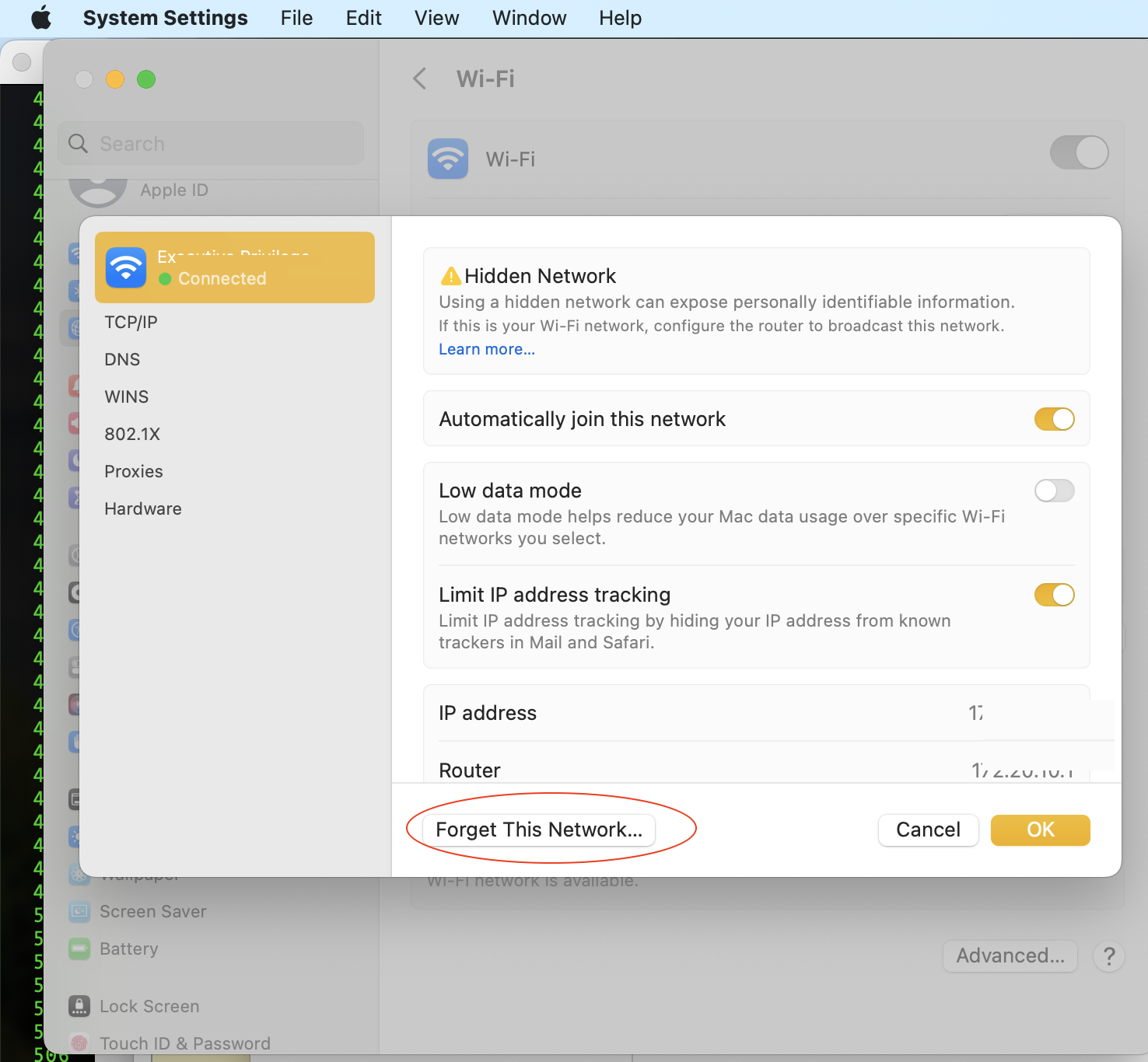
Task: Open help via the question mark icon
Action: 1108,956
